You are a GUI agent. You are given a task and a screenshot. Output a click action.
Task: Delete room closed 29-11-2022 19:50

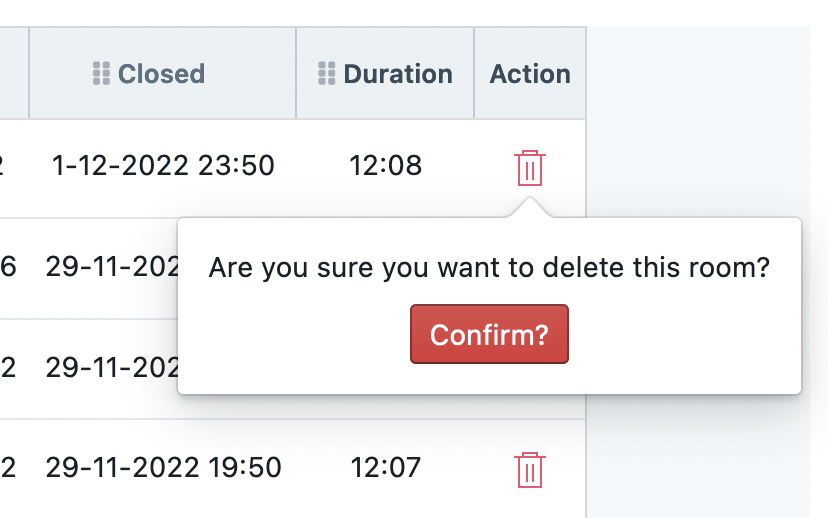point(530,469)
